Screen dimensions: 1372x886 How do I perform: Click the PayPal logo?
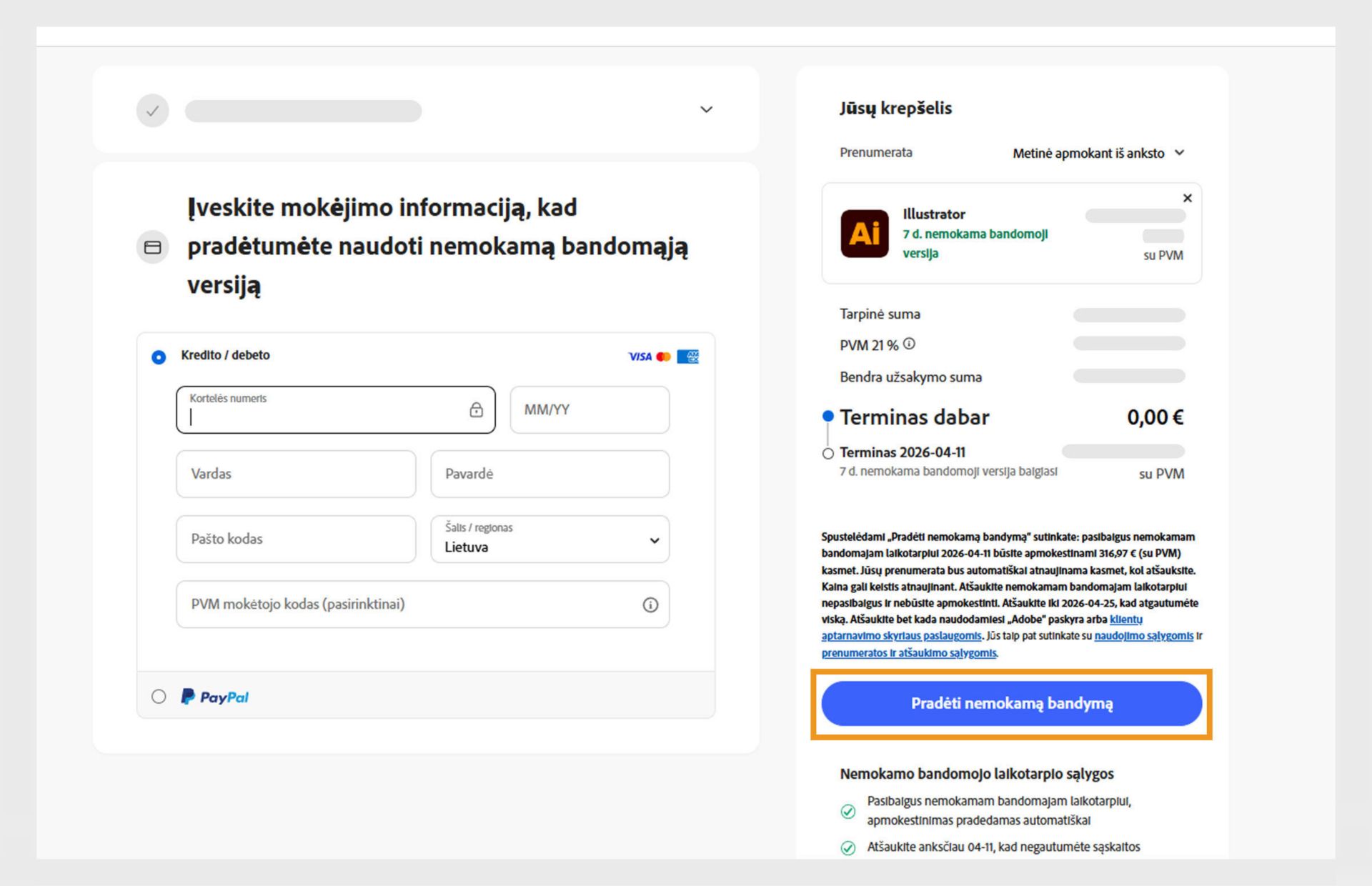(214, 697)
